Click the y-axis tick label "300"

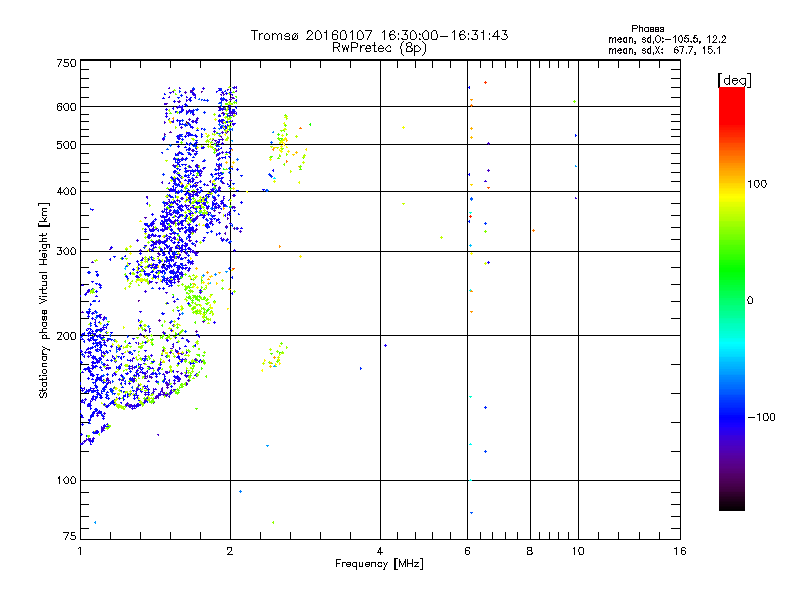click(x=66, y=252)
